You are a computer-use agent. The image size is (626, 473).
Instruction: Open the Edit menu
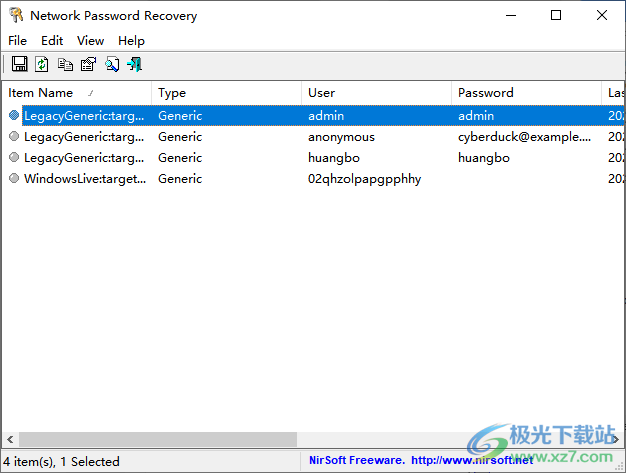[52, 40]
